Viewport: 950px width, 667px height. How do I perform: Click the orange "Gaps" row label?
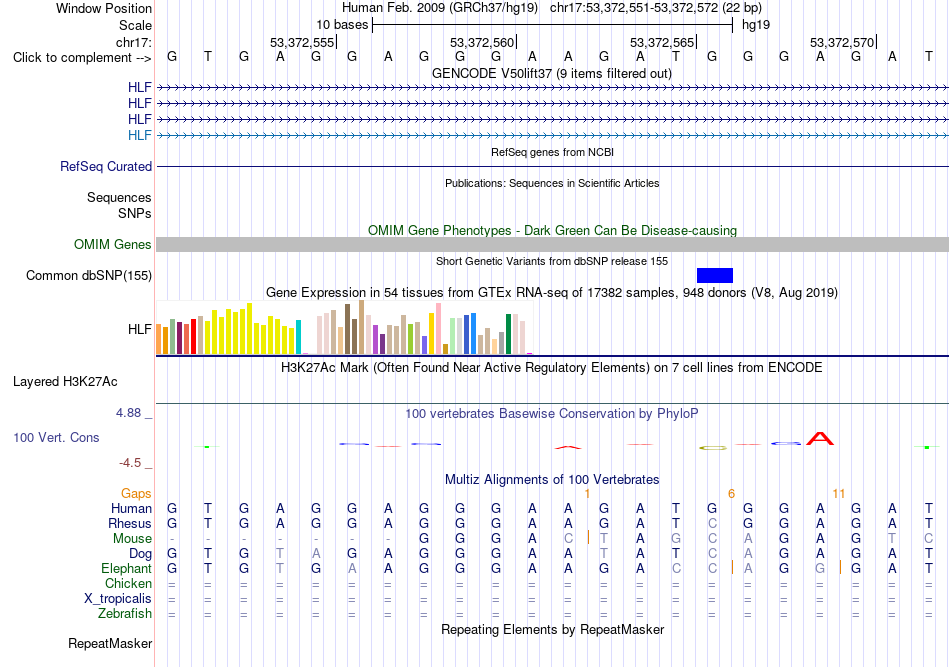136,494
